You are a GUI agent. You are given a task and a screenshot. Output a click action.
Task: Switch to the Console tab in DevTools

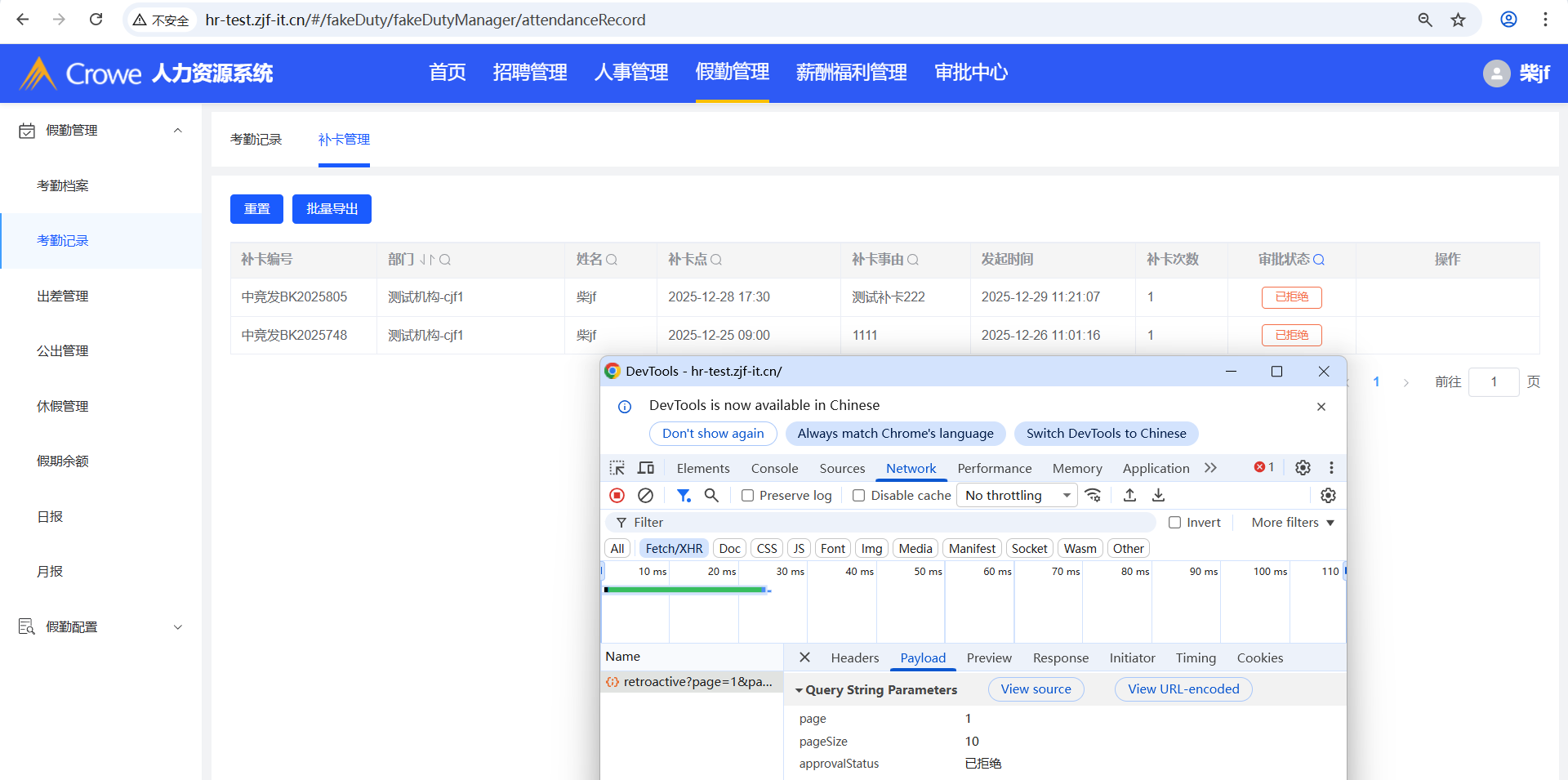tap(774, 468)
